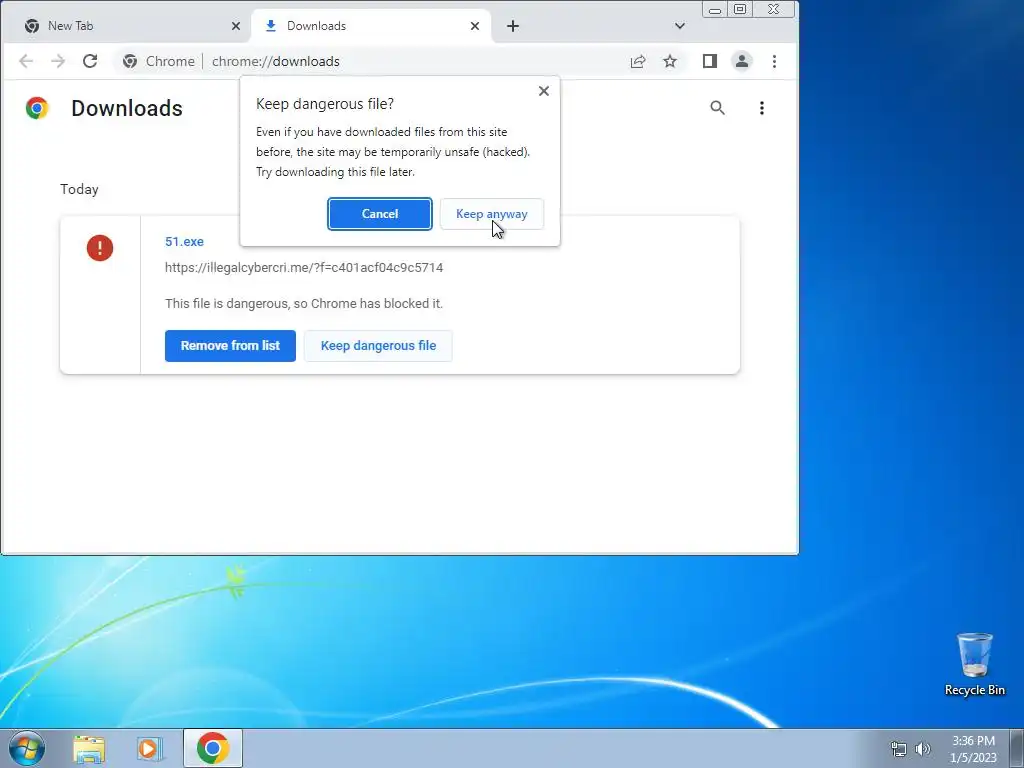Click the network tray icon
This screenshot has width=1024, height=768.
pyautogui.click(x=899, y=749)
